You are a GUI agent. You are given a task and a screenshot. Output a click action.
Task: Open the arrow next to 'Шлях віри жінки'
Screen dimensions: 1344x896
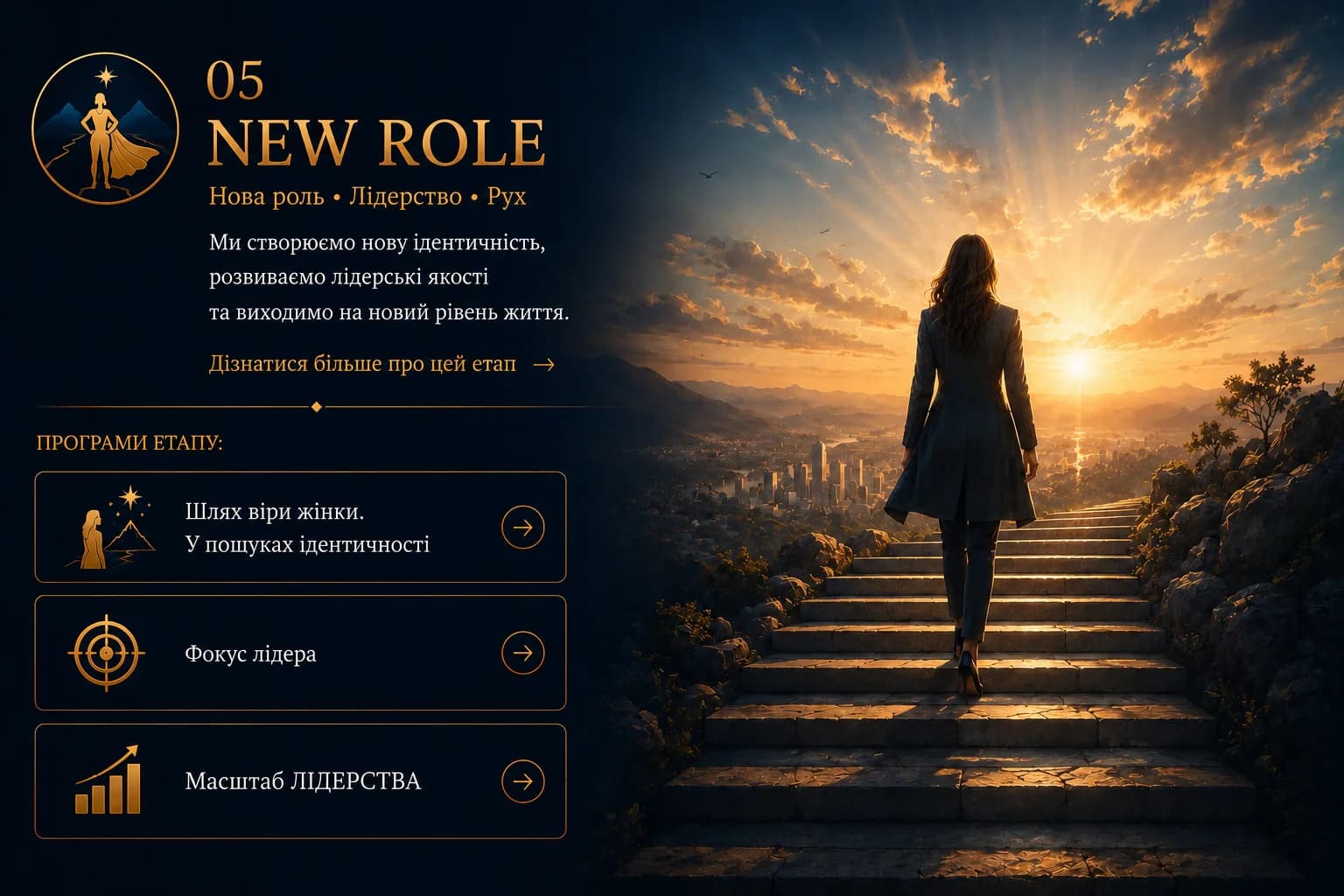tap(523, 528)
